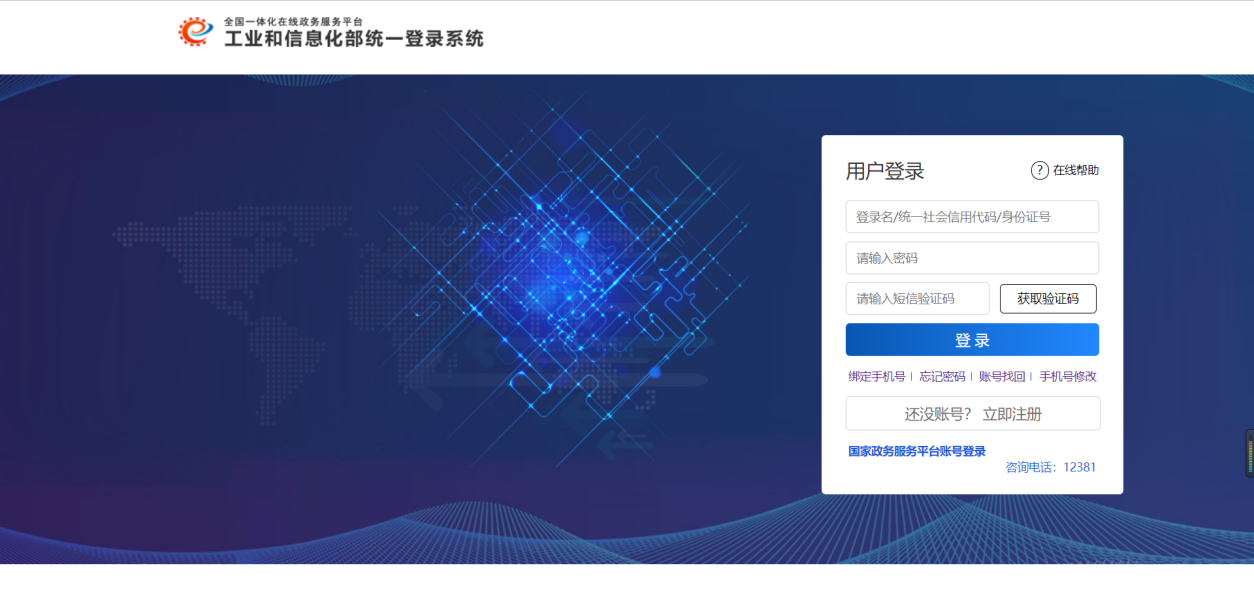Click 国家政务服务平台账号登录 login option
Viewport: 1254px width, 589px height.
[915, 450]
